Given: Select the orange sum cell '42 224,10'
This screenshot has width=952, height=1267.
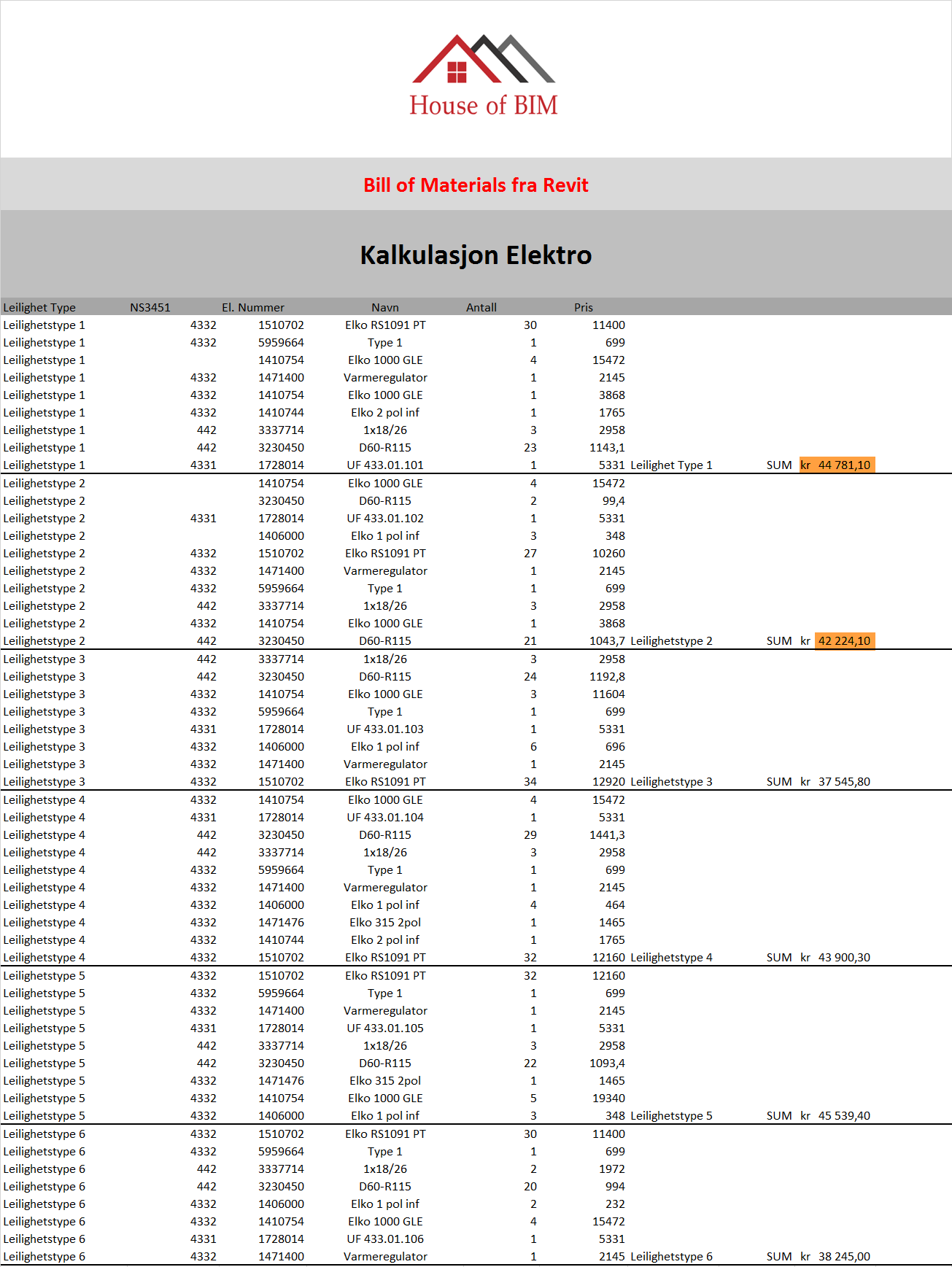Looking at the screenshot, I should (x=845, y=640).
